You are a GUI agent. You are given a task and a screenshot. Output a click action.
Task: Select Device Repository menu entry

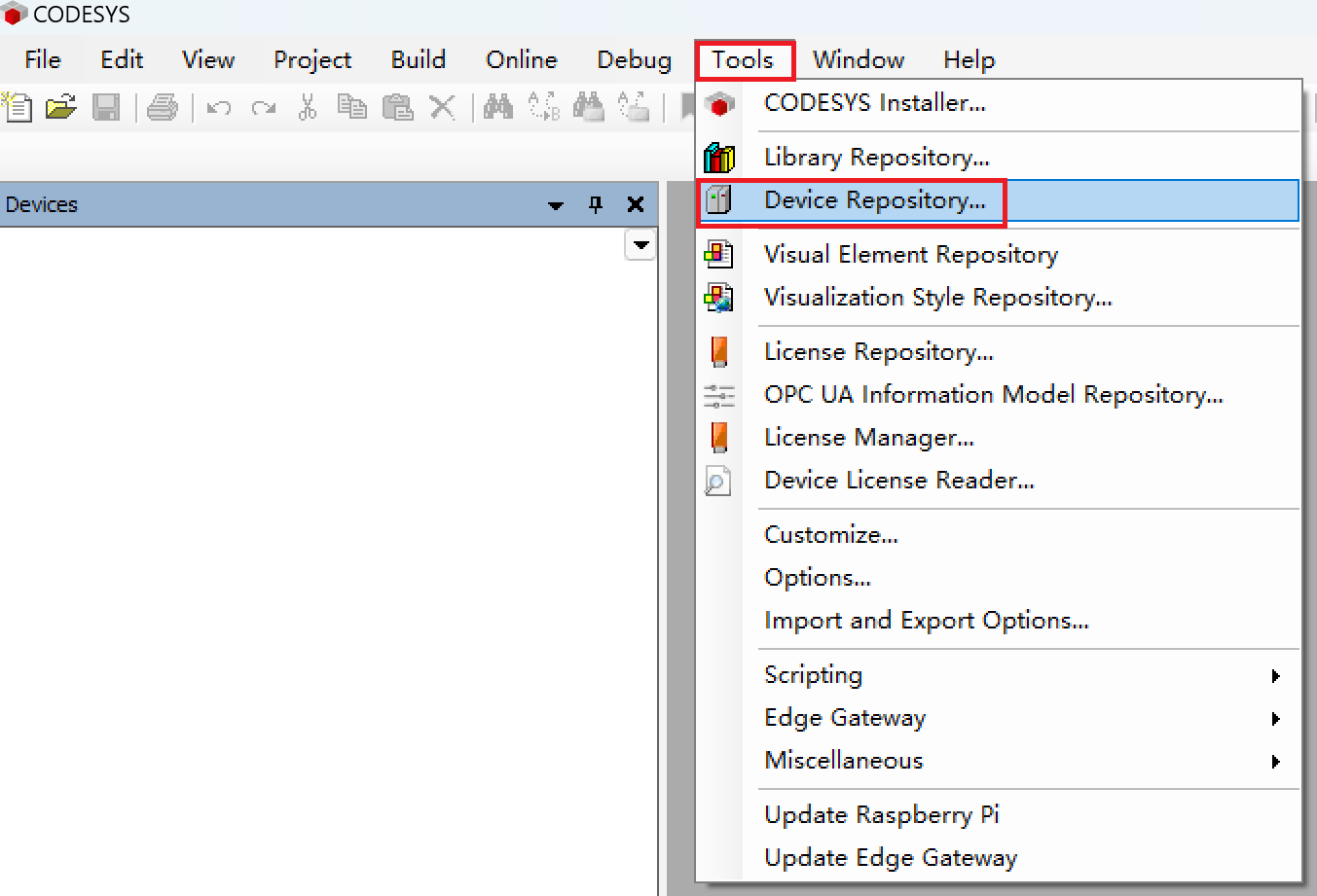[874, 200]
